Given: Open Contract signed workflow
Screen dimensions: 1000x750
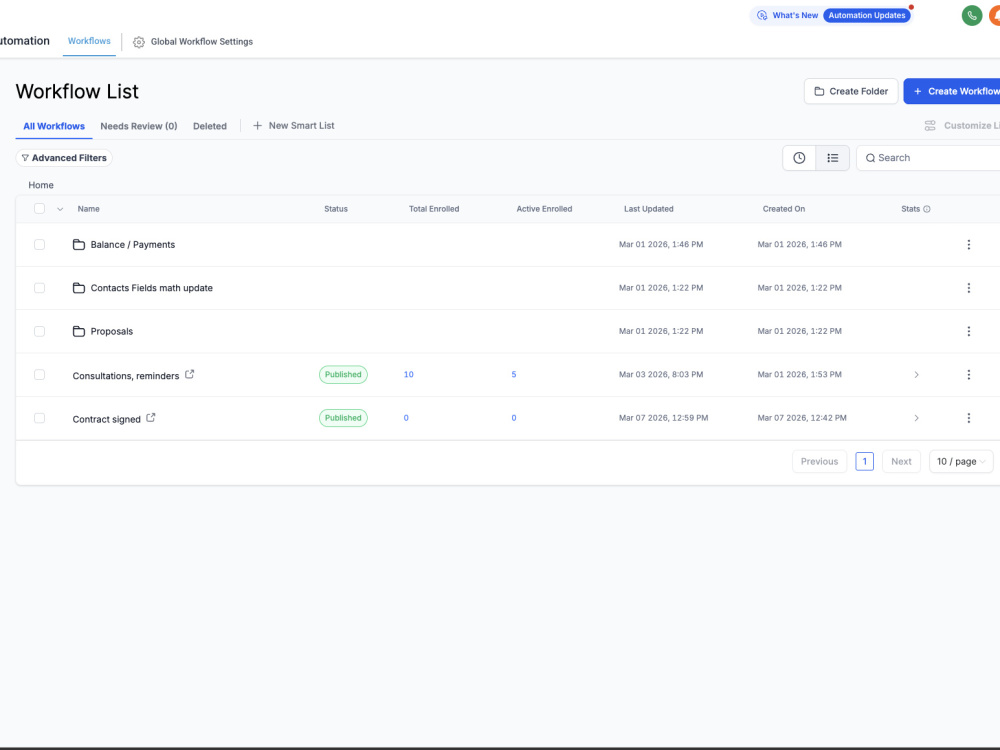Looking at the screenshot, I should 107,419.
